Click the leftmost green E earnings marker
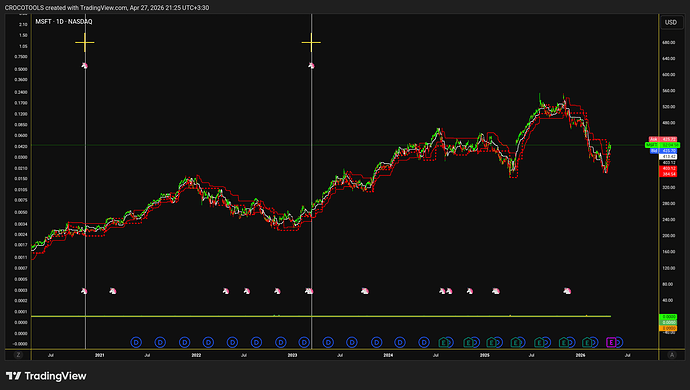690x390 pixels. [444, 342]
